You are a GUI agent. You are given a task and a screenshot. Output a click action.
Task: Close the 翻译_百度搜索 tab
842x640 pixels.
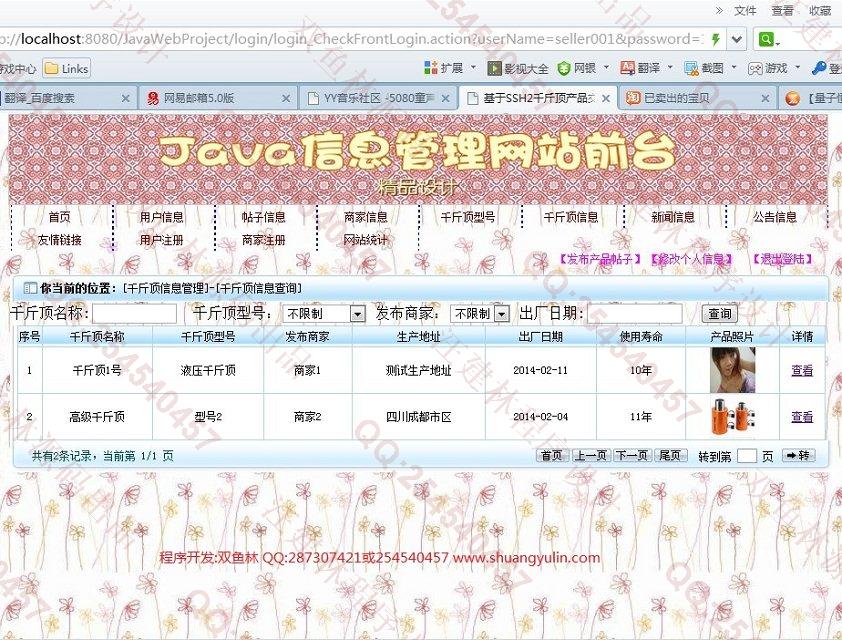tap(126, 98)
